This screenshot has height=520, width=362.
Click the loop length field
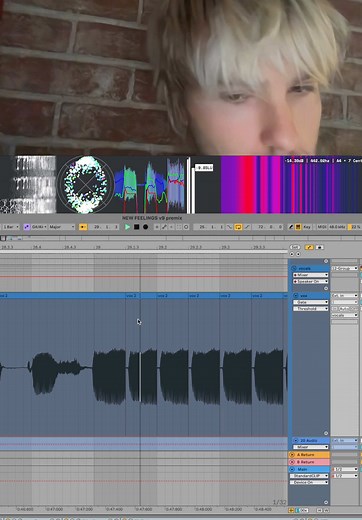(x=268, y=227)
